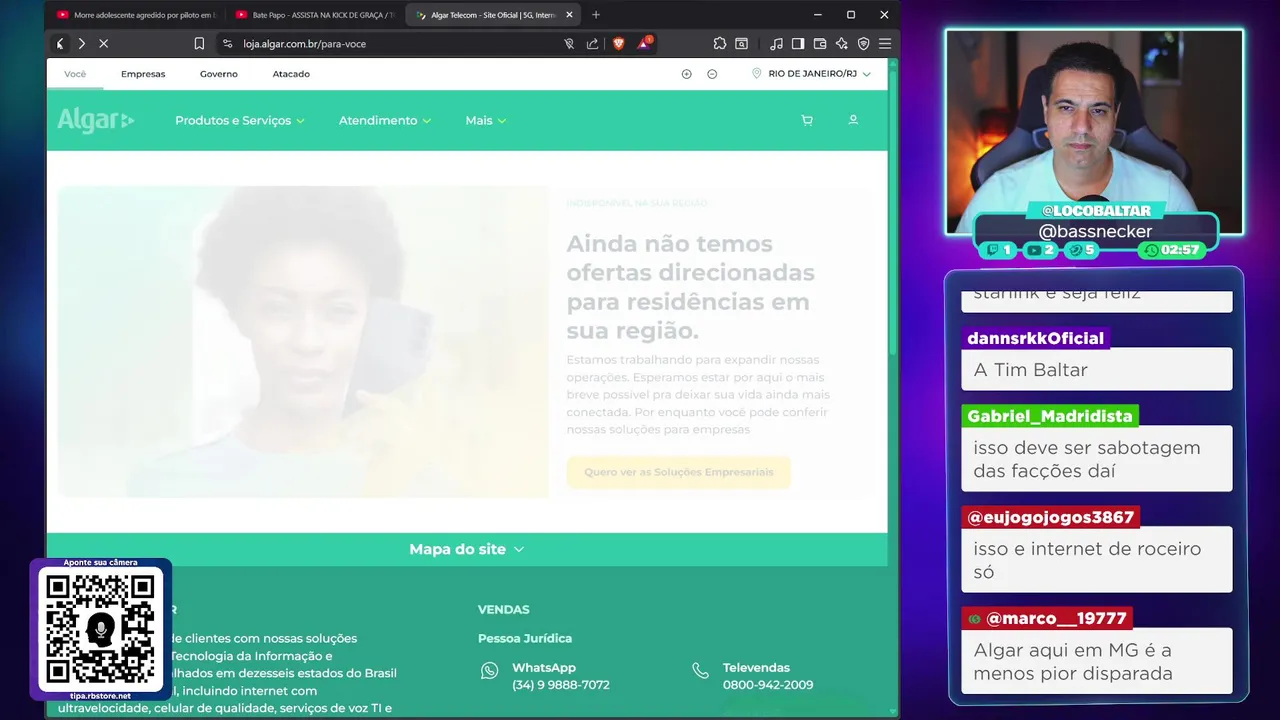Click the Algar logo

tap(95, 120)
